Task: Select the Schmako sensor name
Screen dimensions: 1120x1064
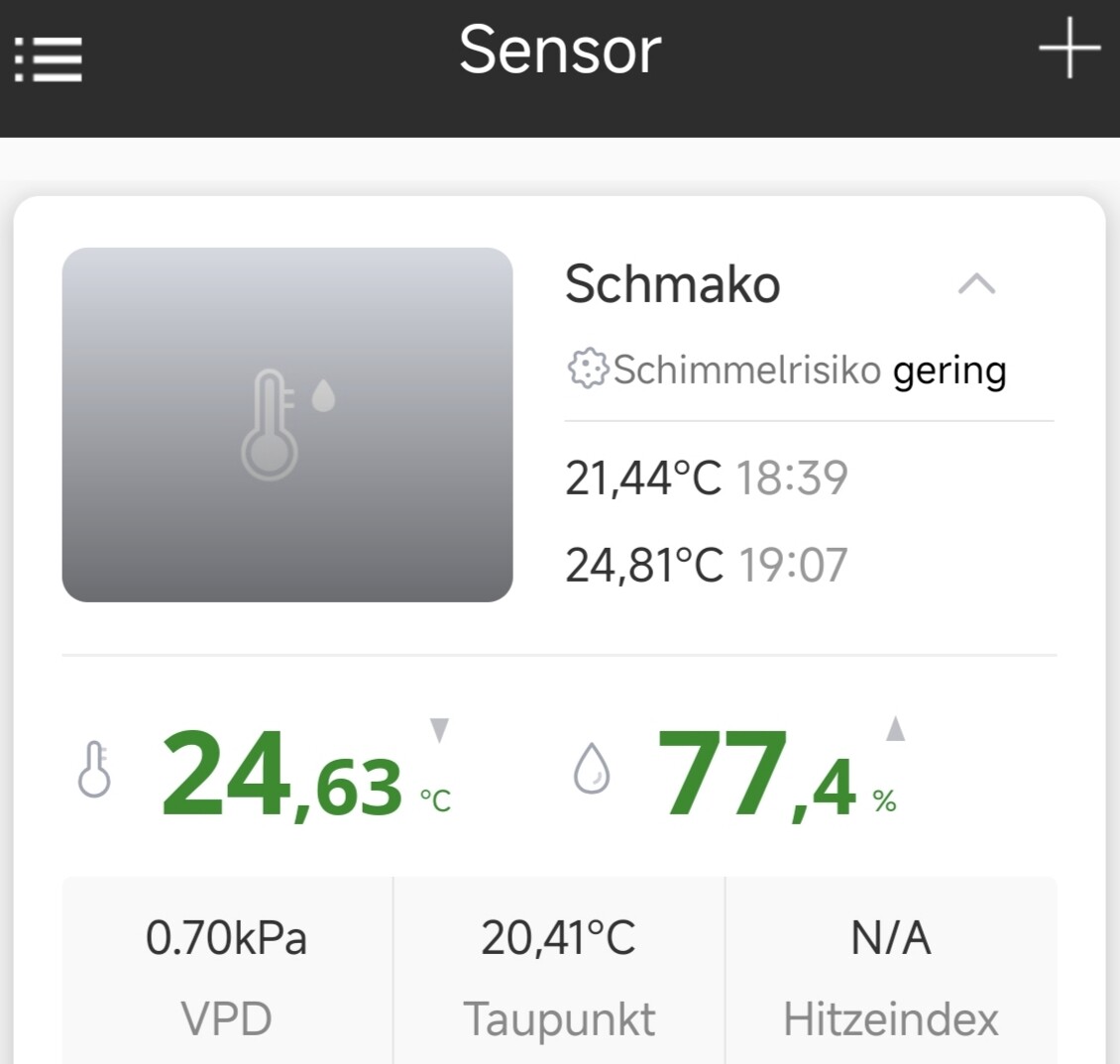Action: pyautogui.click(x=672, y=285)
